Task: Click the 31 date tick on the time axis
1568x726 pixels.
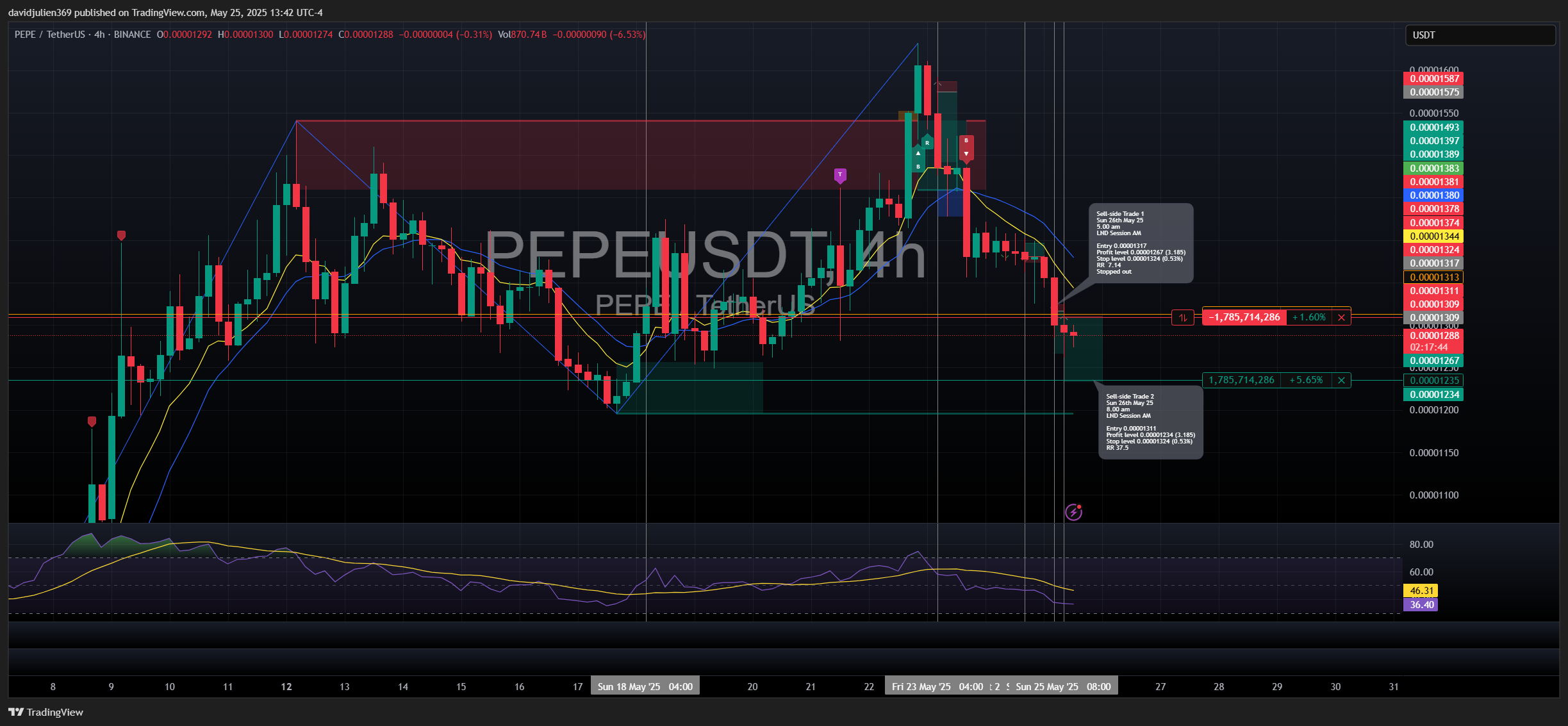Action: [1394, 687]
